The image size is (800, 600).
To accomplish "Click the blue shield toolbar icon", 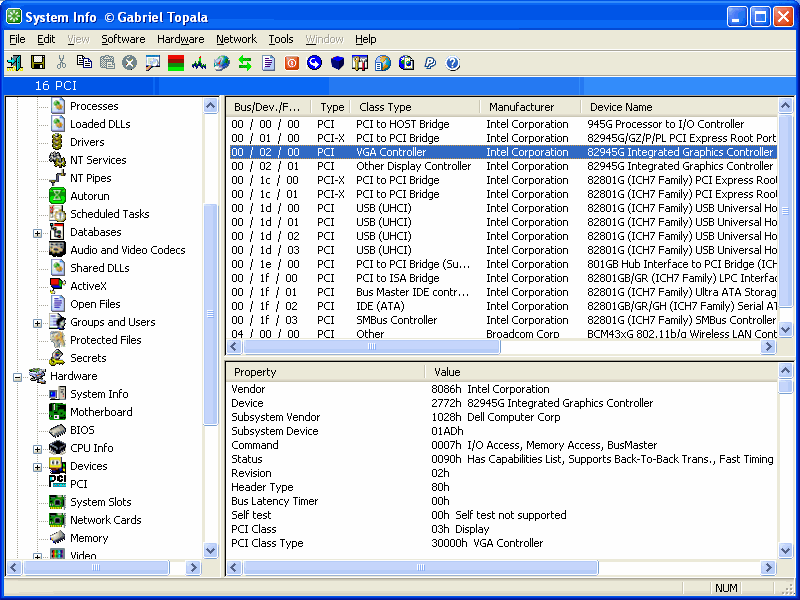I will click(337, 63).
